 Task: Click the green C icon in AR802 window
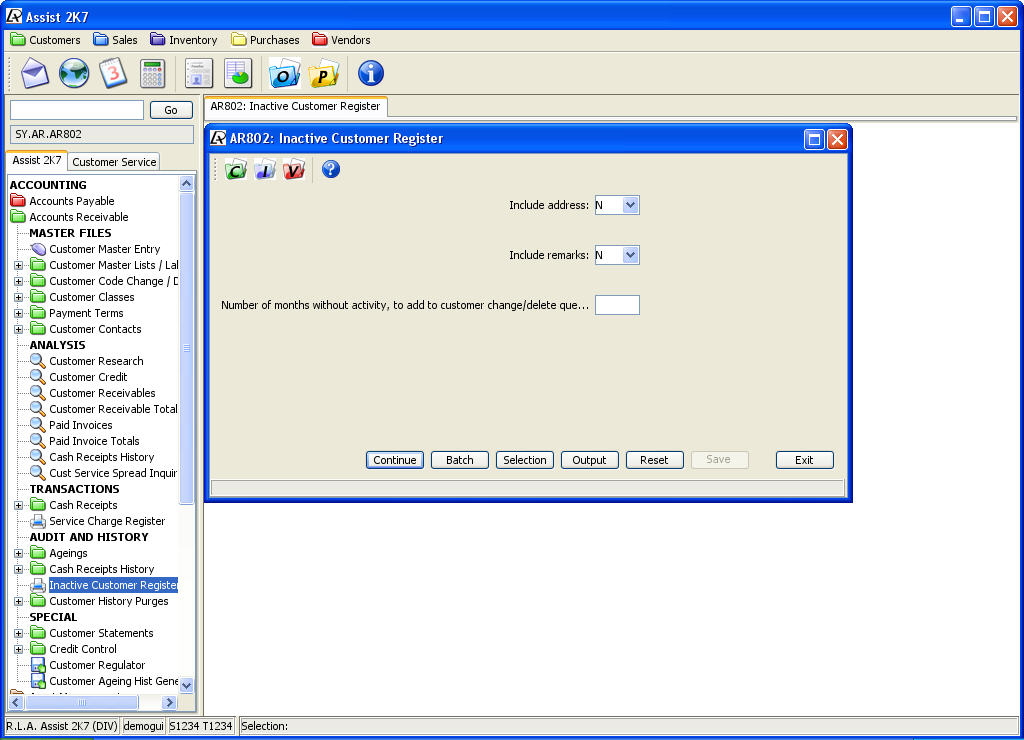pos(236,170)
